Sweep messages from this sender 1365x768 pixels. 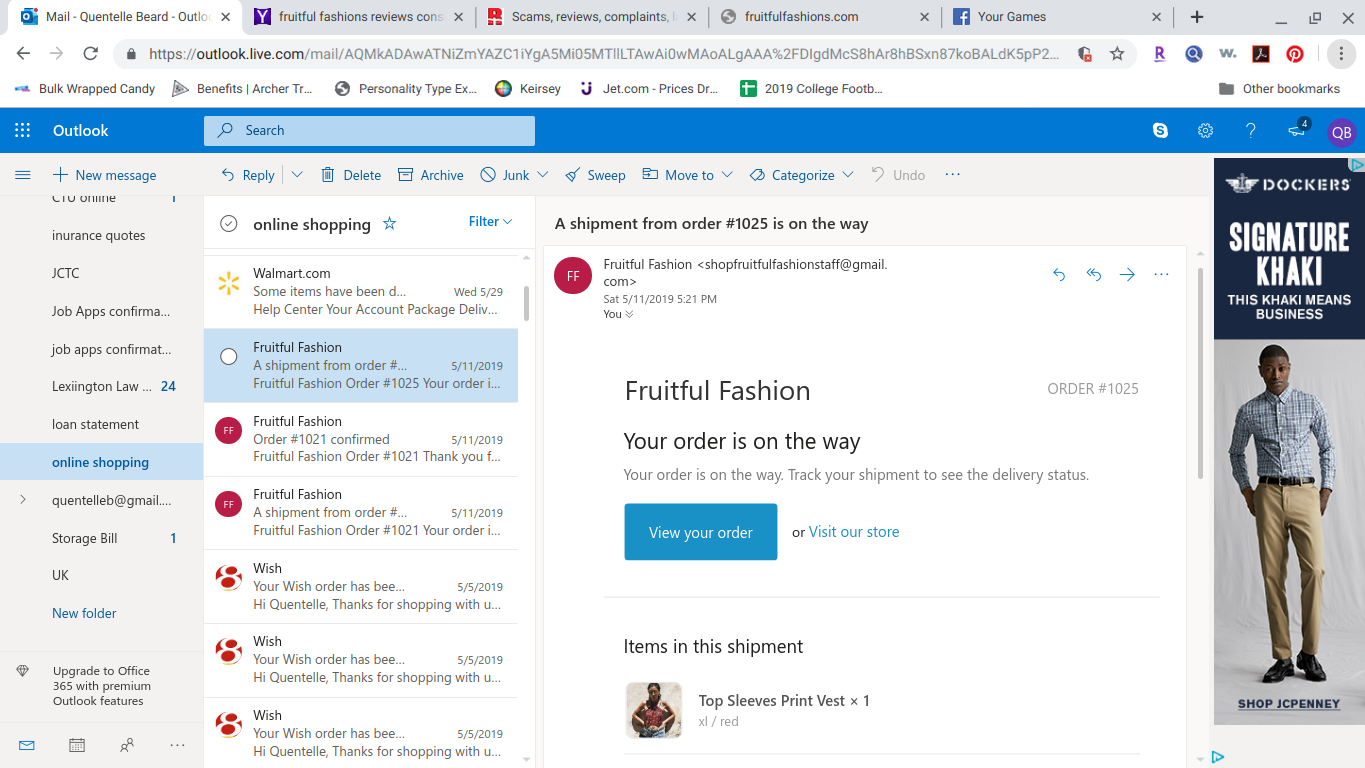595,175
